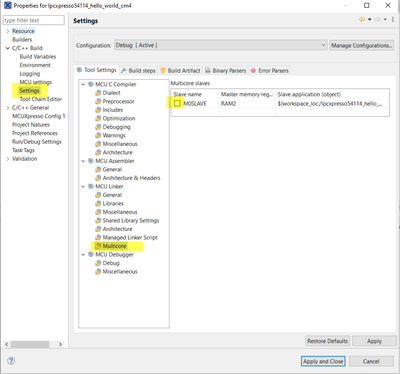
Task: Click Restore Defaults button
Action: [x=327, y=341]
